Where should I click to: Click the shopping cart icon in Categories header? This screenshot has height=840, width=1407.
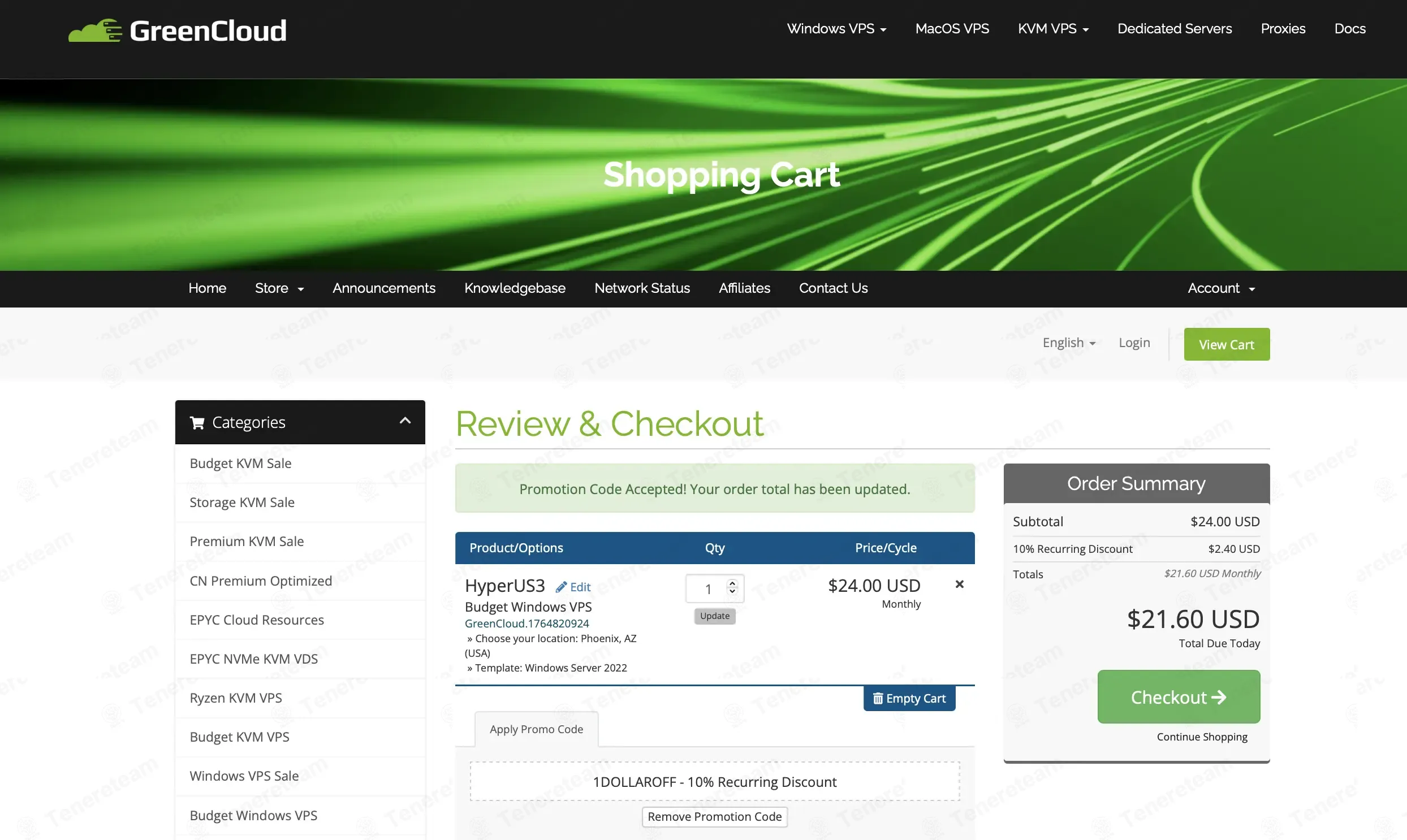pyautogui.click(x=197, y=423)
